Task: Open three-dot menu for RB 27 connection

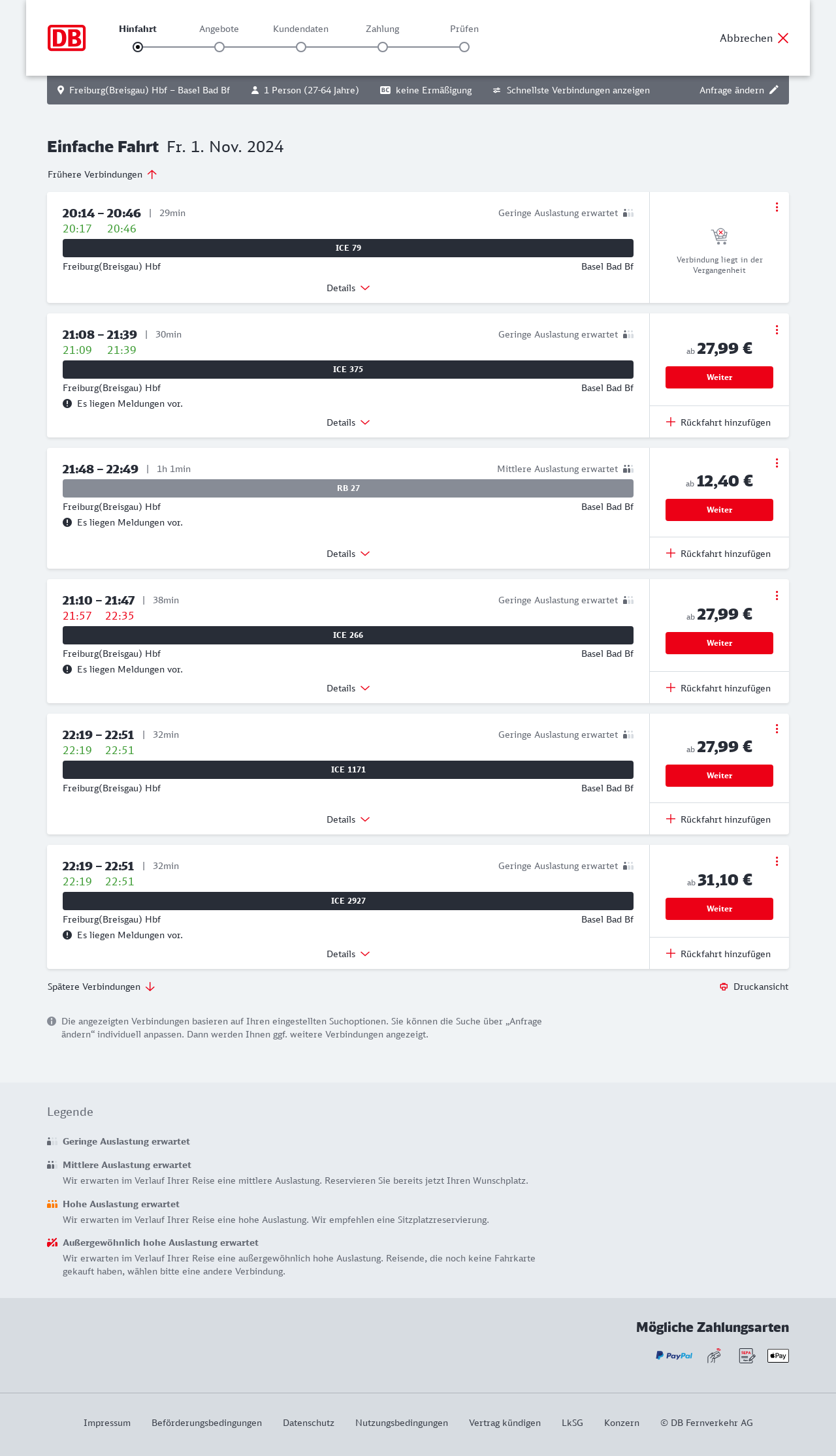Action: 777,463
